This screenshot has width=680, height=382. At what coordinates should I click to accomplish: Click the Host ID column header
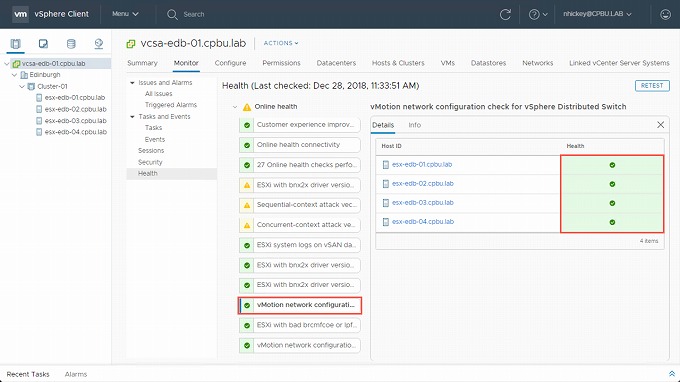pos(391,146)
